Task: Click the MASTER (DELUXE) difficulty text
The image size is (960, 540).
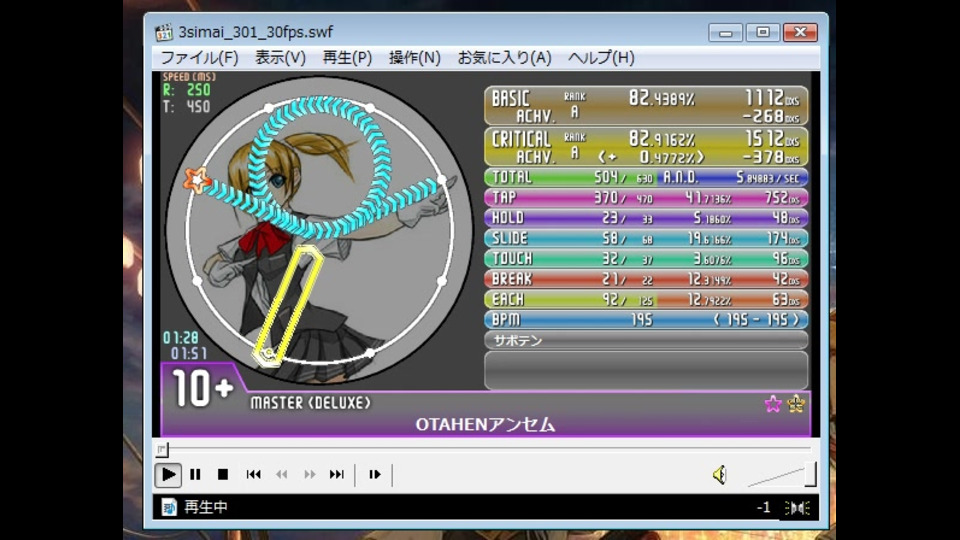Action: (310, 403)
